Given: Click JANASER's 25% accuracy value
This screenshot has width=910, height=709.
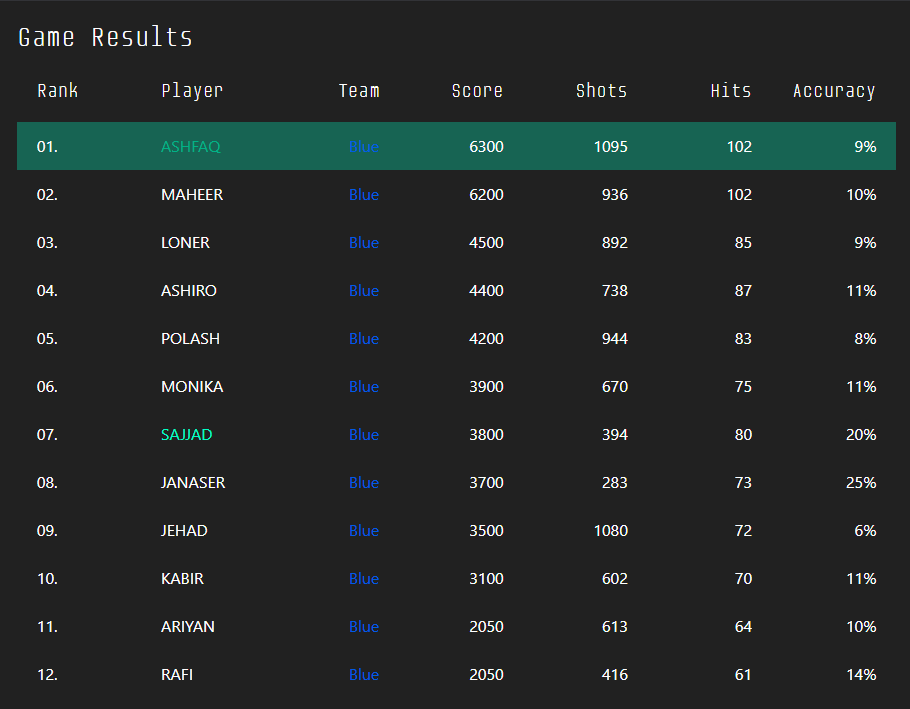Looking at the screenshot, I should [x=861, y=483].
